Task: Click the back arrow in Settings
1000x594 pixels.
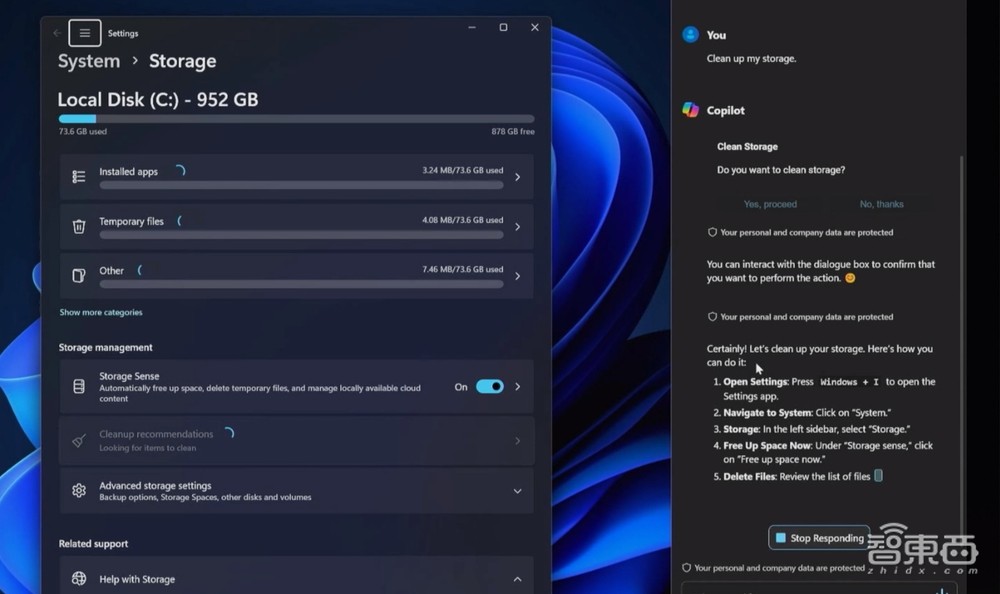Action: 57,33
